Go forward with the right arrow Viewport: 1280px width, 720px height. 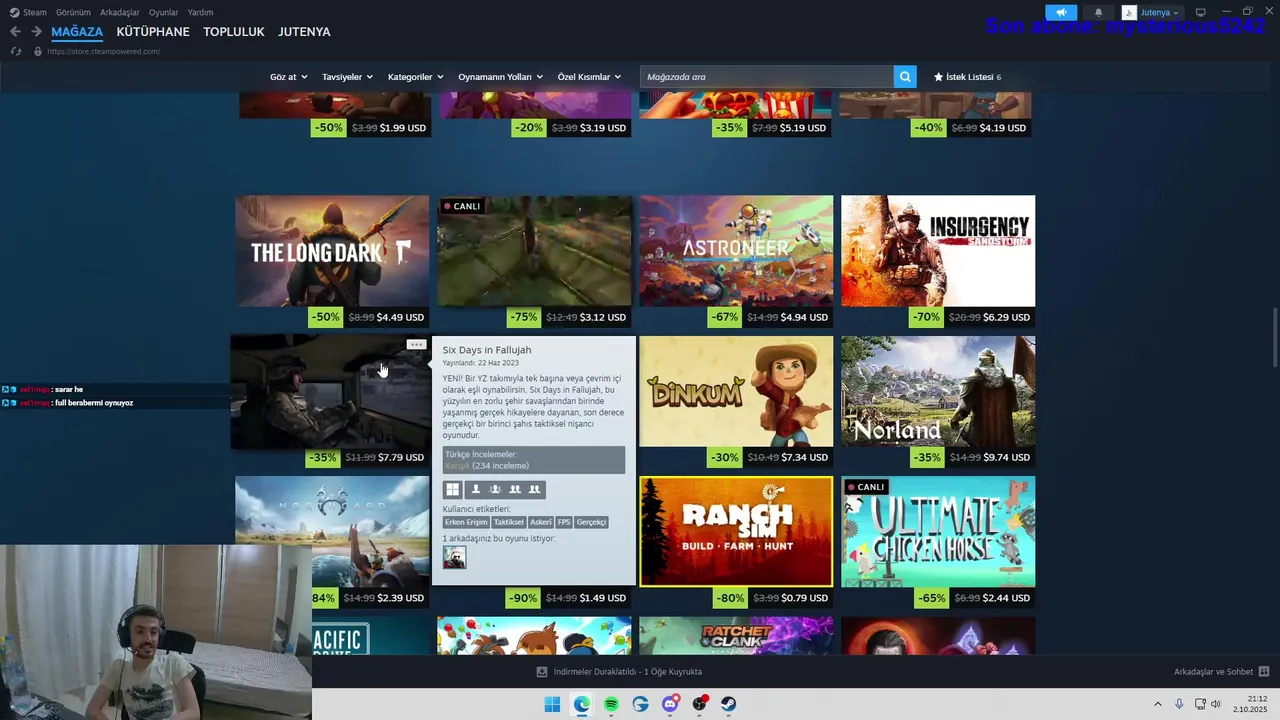[x=36, y=32]
